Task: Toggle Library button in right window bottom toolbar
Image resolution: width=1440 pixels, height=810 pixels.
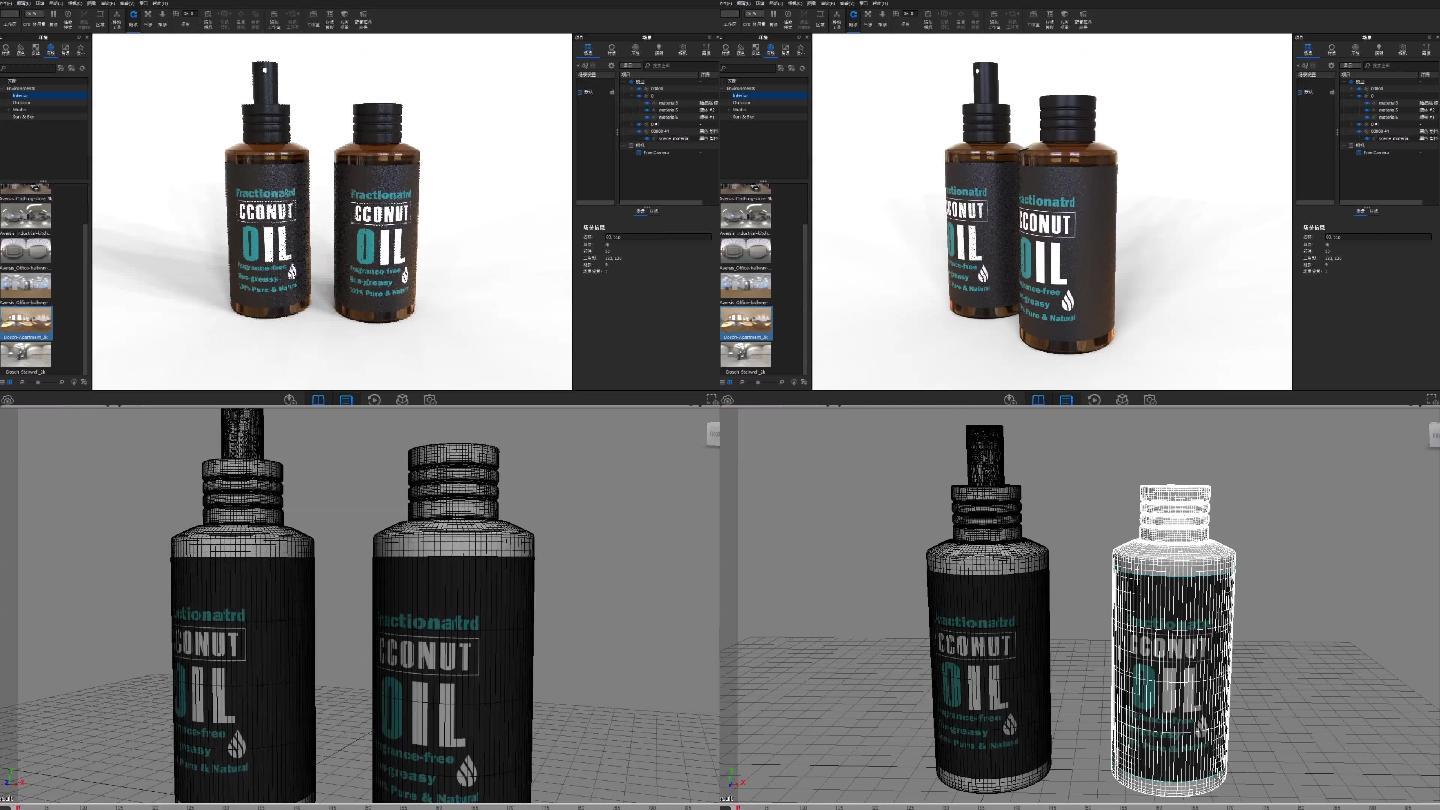Action: tap(1038, 399)
